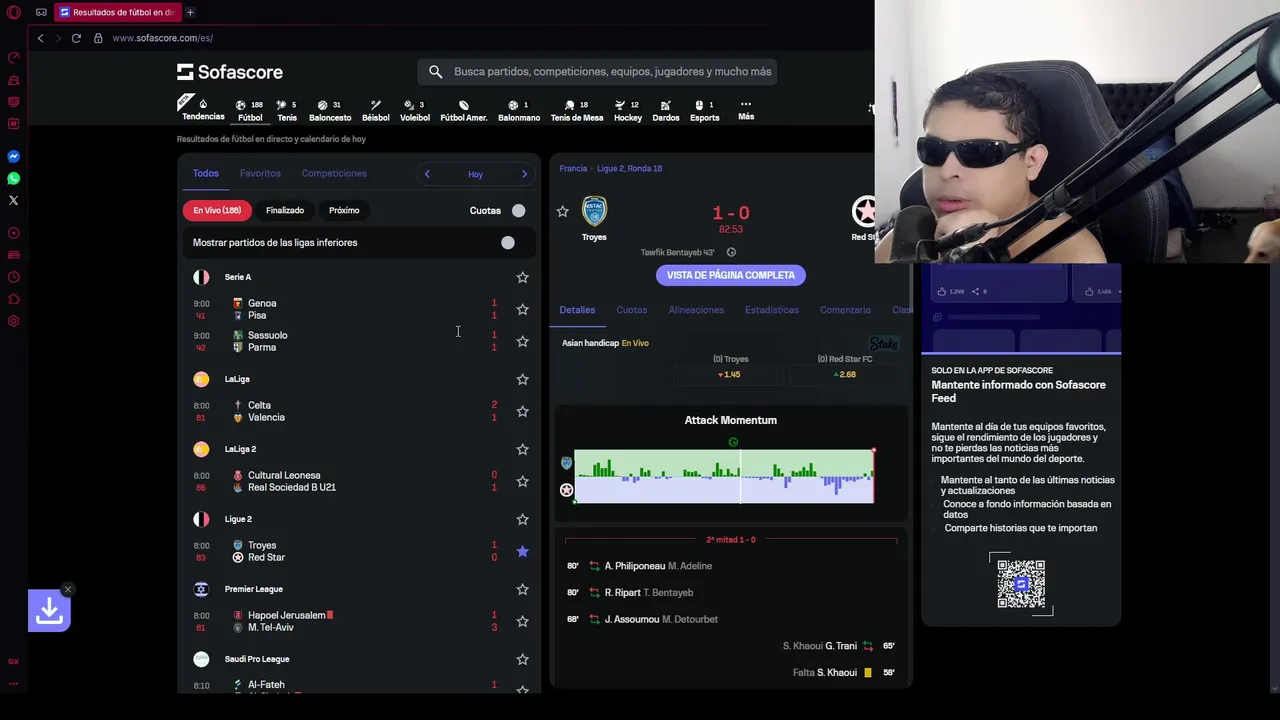Viewport: 1280px width, 720px height.
Task: Open GX Control speedometer in sidebar
Action: [13, 58]
